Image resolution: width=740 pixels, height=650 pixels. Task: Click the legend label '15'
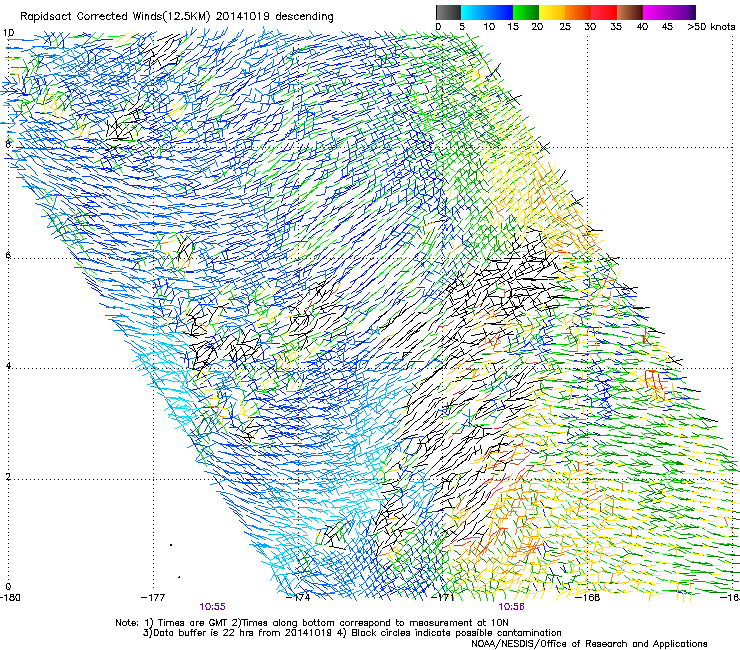pos(513,27)
